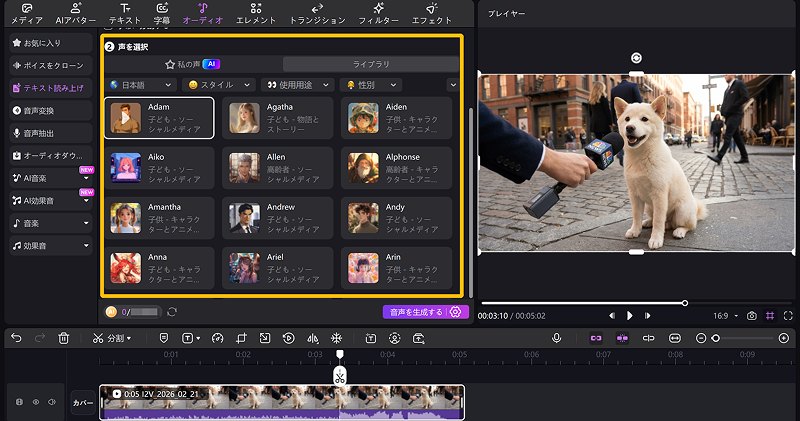The height and width of the screenshot is (421, 800).
Task: Click the freeze frame snowflake icon
Action: point(336,338)
